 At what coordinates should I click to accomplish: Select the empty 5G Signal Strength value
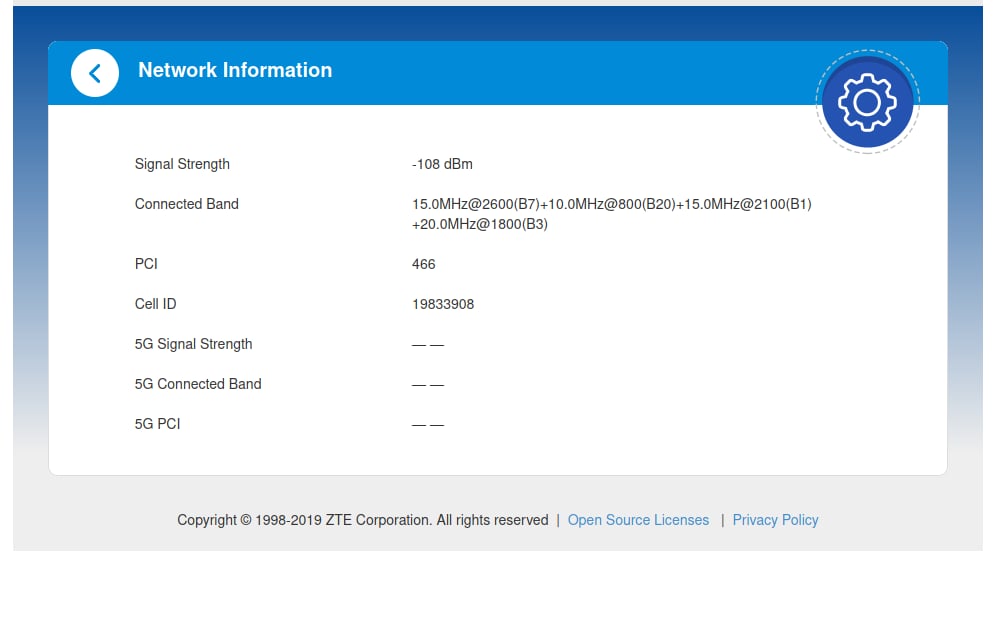[428, 344]
